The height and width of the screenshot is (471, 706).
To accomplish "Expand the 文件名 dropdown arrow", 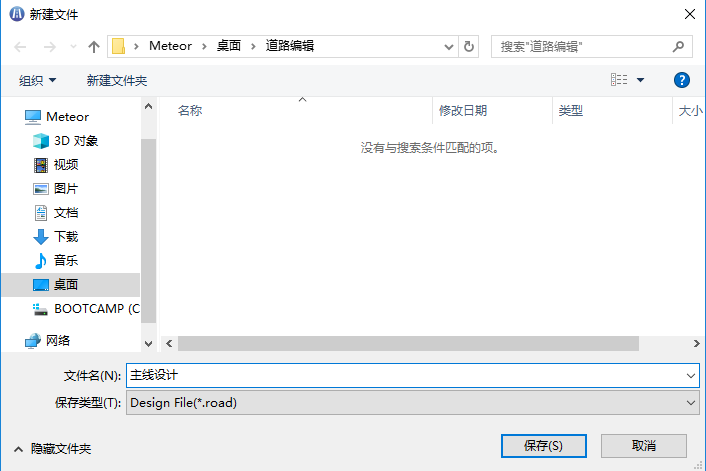I will pyautogui.click(x=691, y=376).
